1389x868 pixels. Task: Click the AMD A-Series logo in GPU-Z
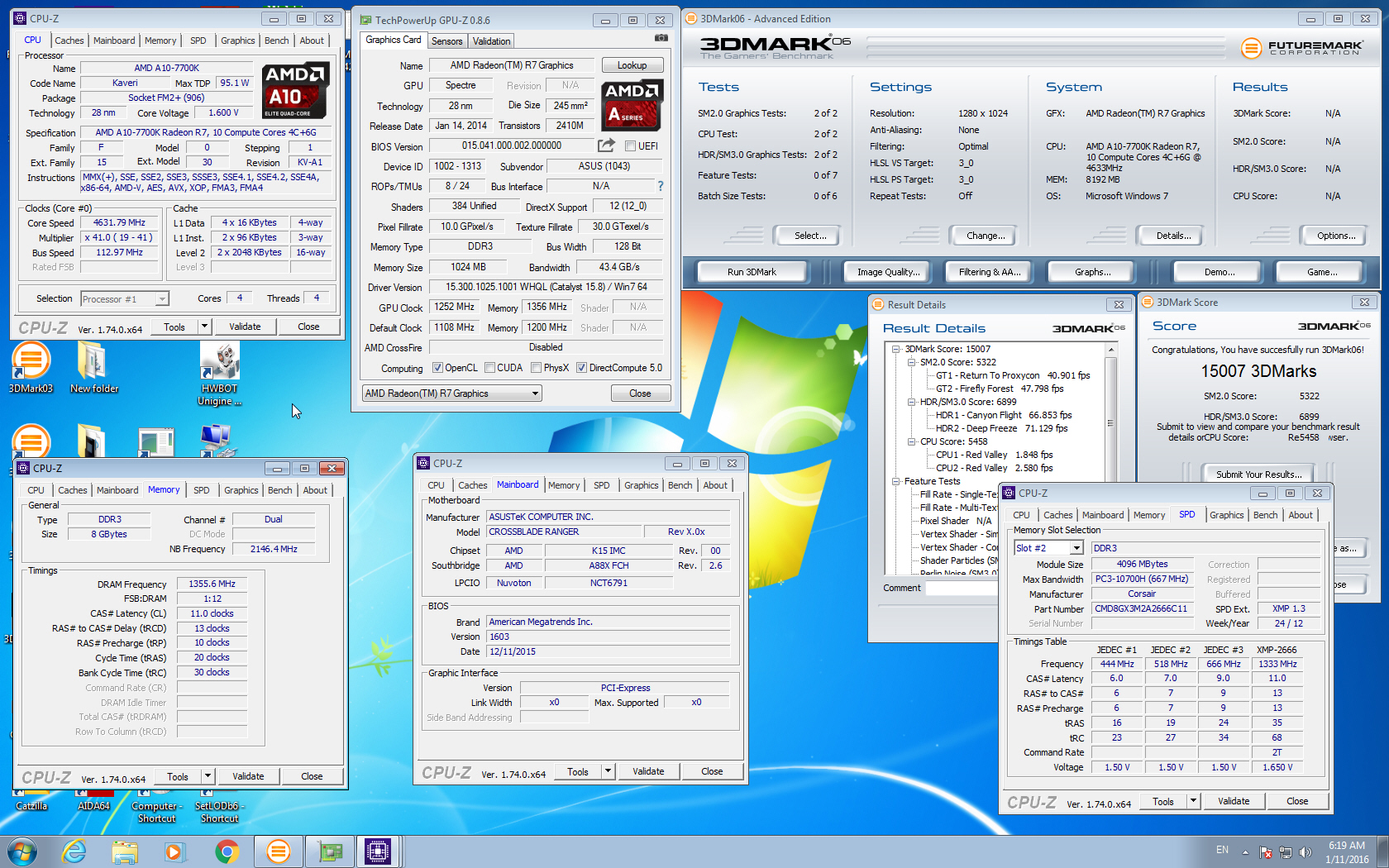click(632, 106)
